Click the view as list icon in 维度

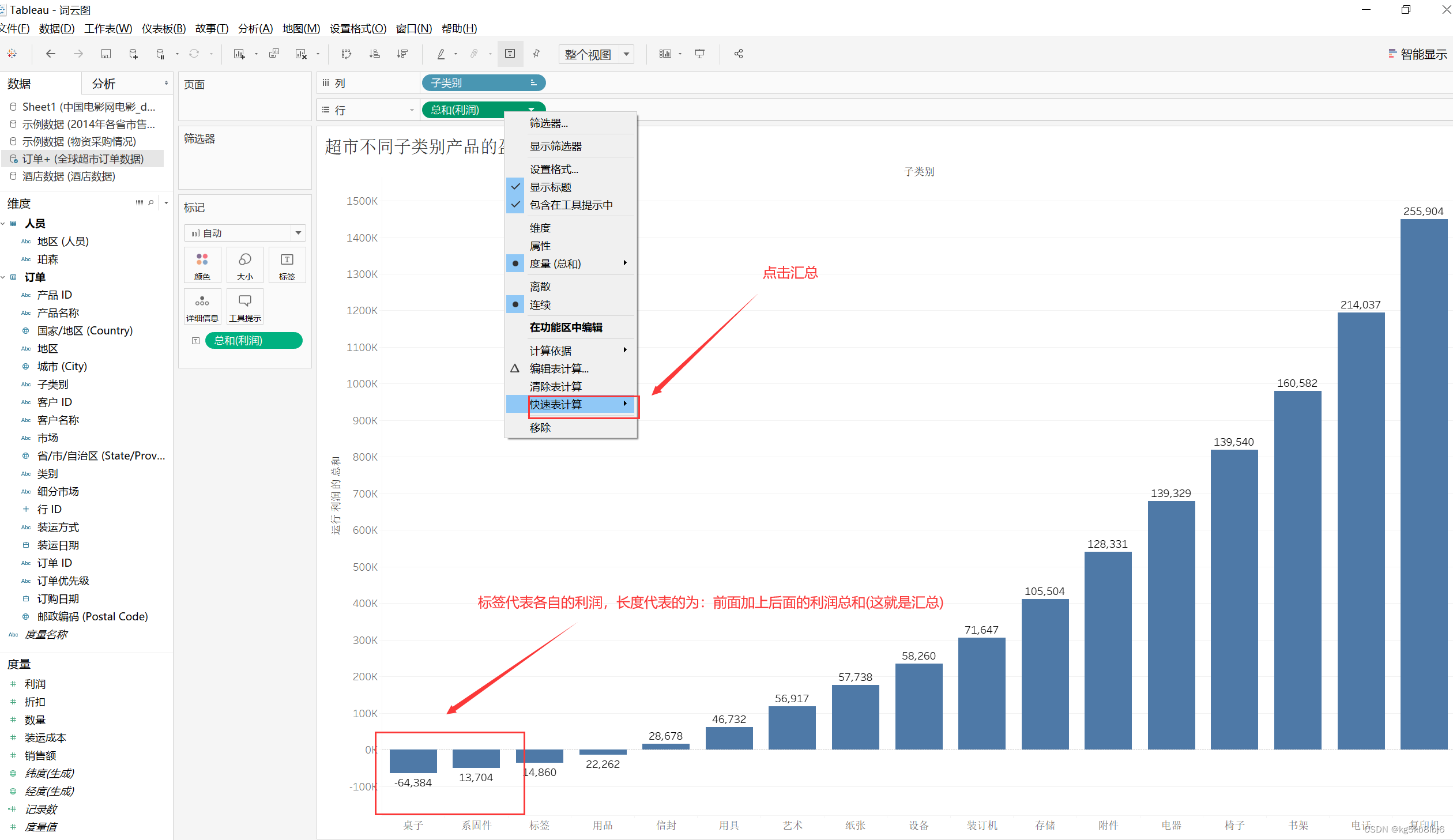(140, 203)
